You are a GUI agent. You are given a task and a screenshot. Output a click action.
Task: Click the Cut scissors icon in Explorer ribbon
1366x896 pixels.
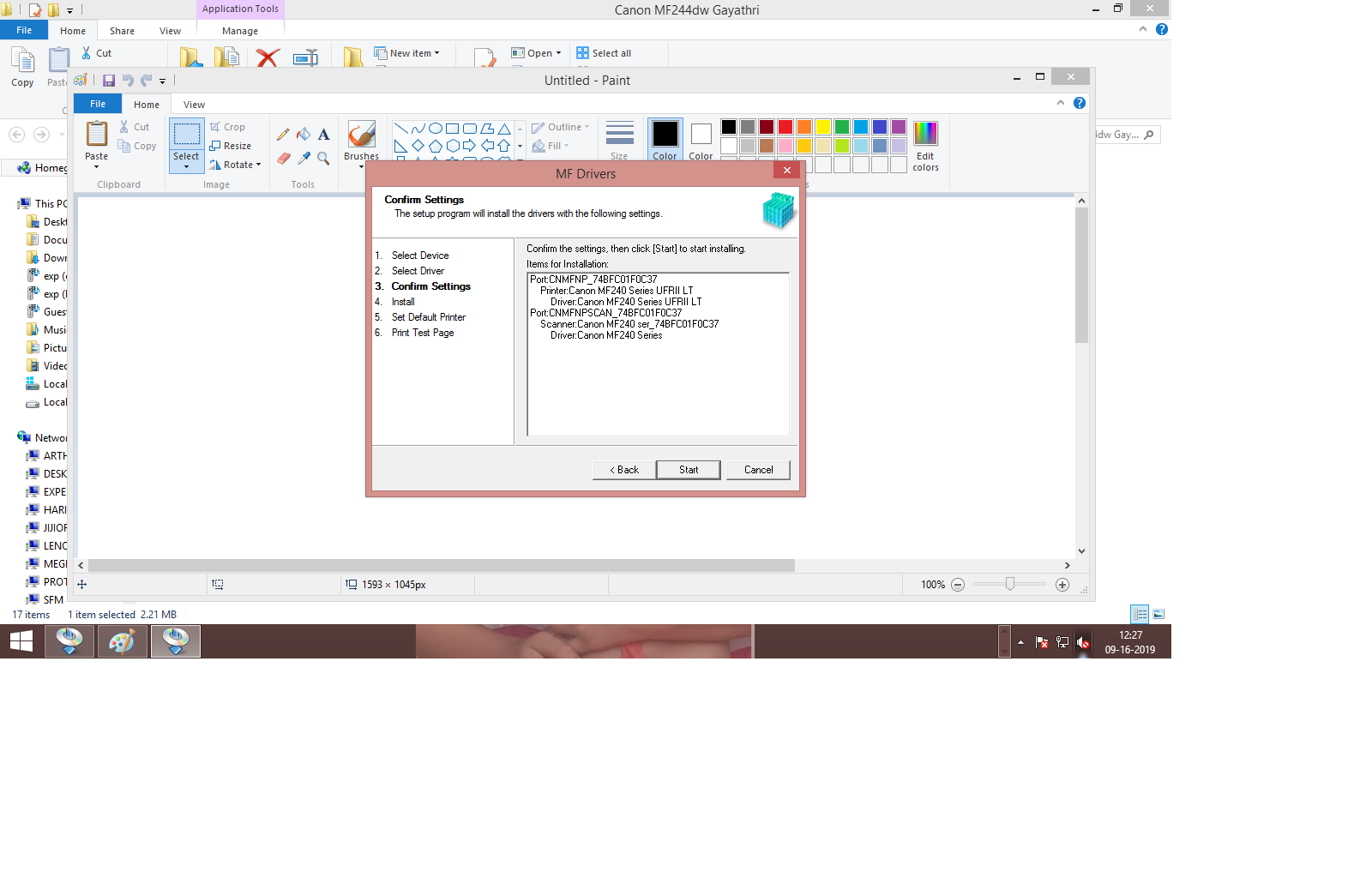87,53
